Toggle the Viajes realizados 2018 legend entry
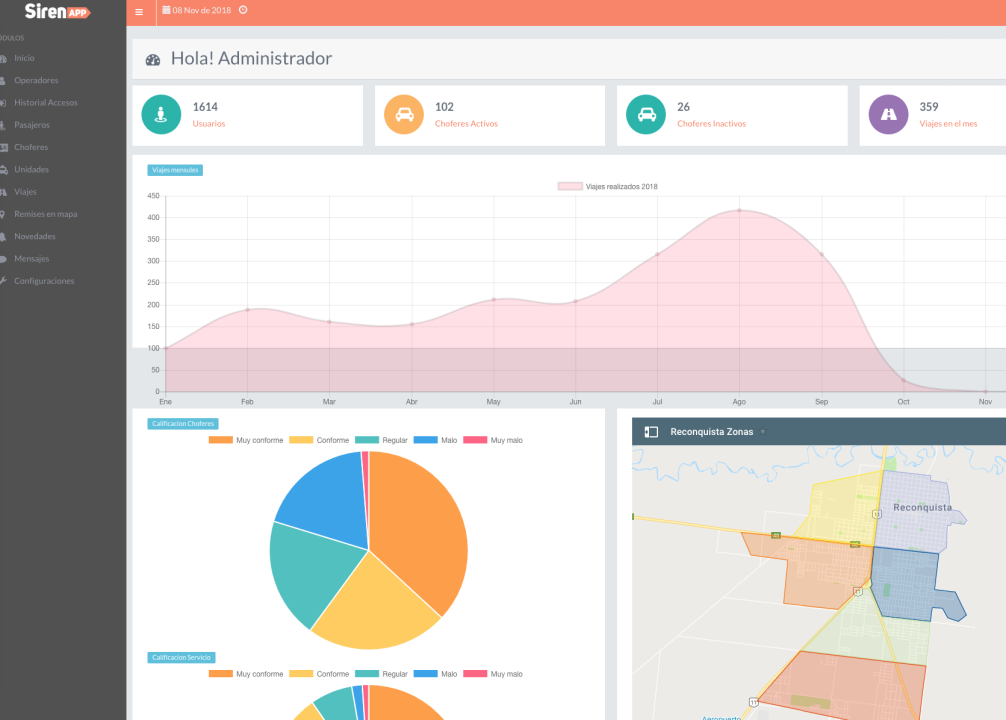The height and width of the screenshot is (720, 1006). click(x=608, y=187)
